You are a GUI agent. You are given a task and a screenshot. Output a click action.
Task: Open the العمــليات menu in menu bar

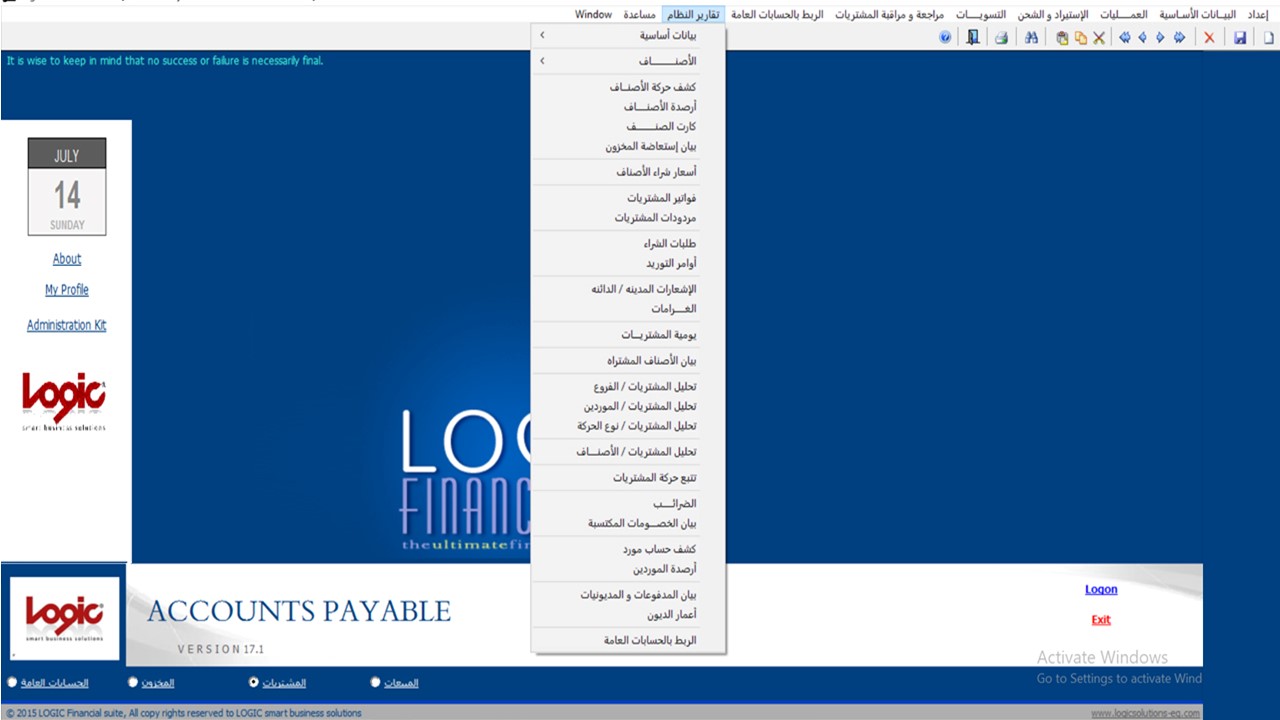click(1124, 15)
